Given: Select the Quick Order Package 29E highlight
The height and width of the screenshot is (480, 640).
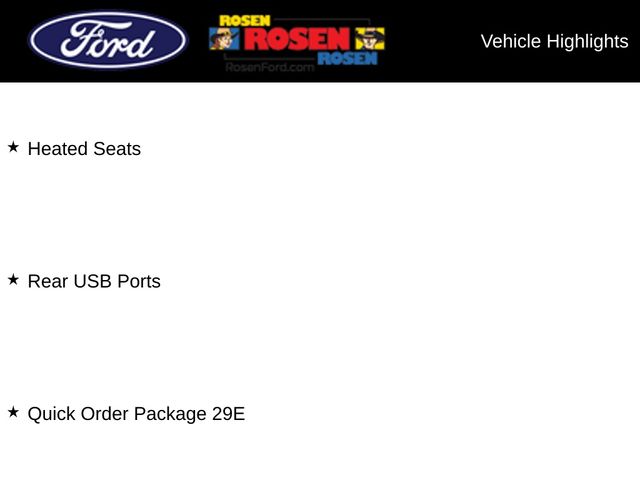Looking at the screenshot, I should point(136,413).
